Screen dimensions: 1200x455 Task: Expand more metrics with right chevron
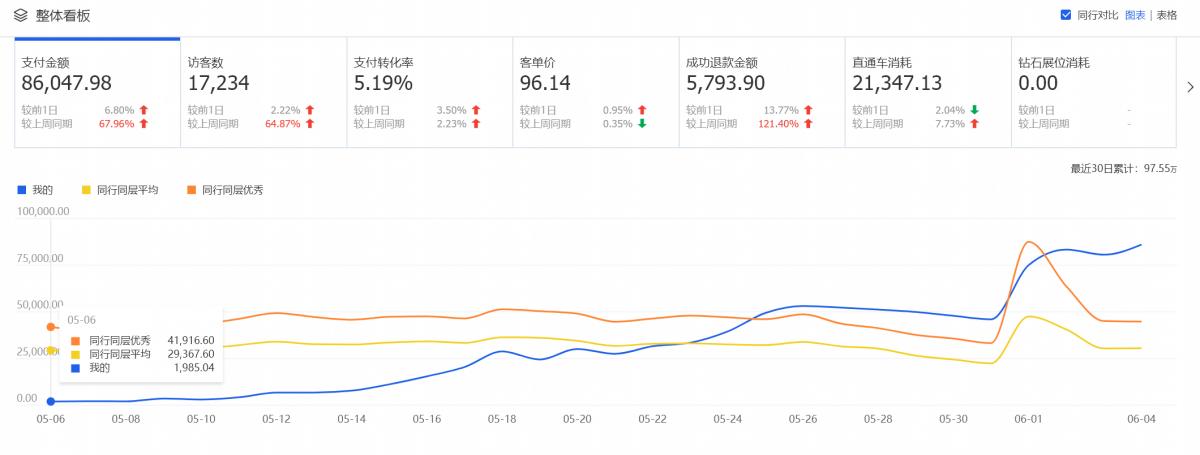(1190, 87)
